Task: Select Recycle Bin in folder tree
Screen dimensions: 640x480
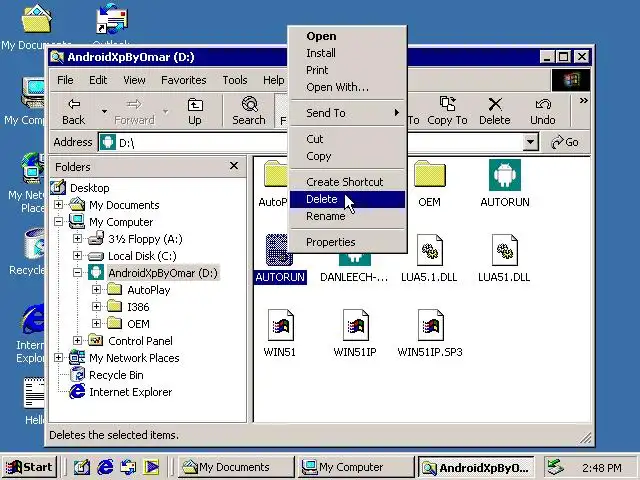Action: point(116,375)
